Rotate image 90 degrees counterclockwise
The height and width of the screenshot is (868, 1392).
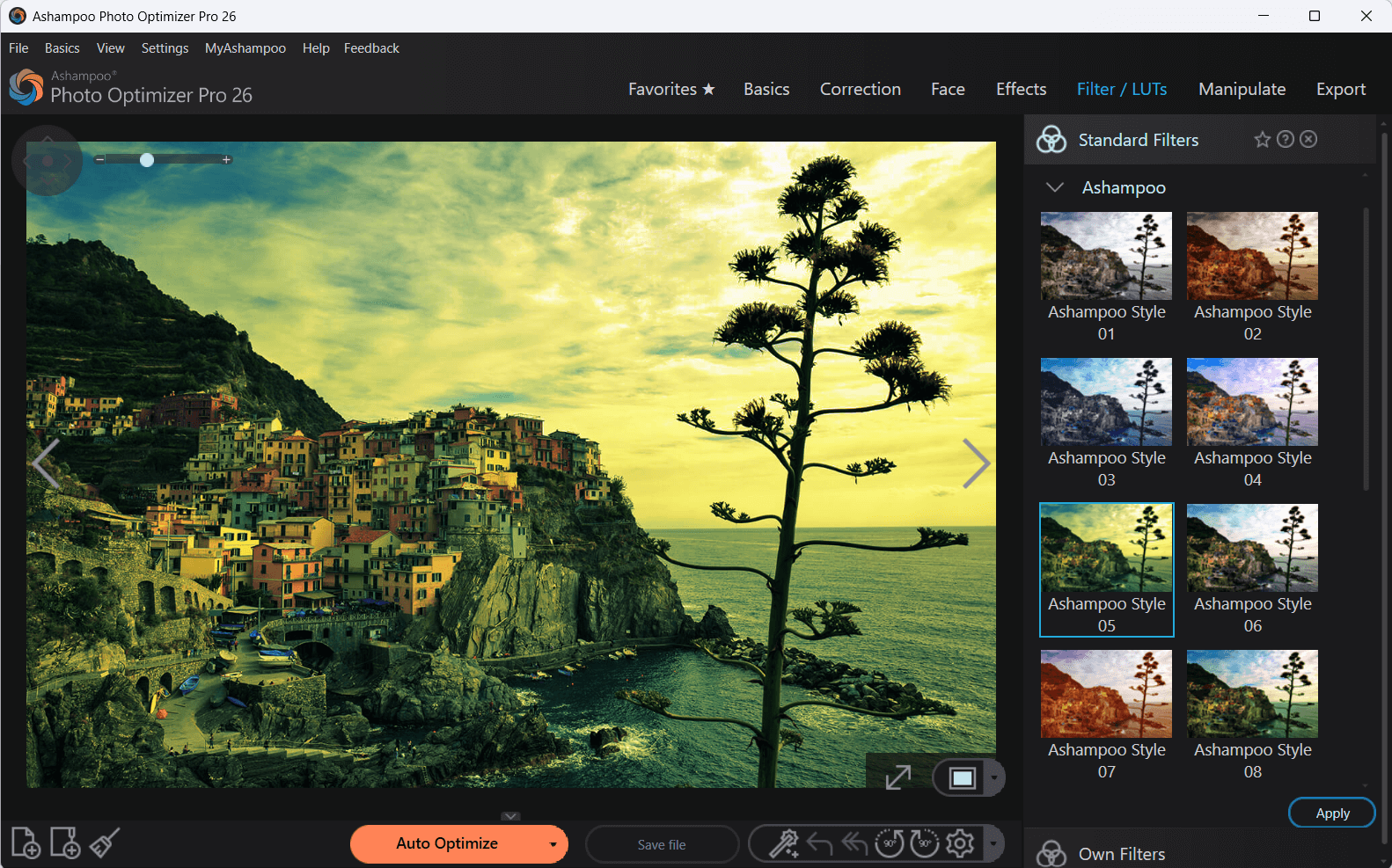[889, 843]
